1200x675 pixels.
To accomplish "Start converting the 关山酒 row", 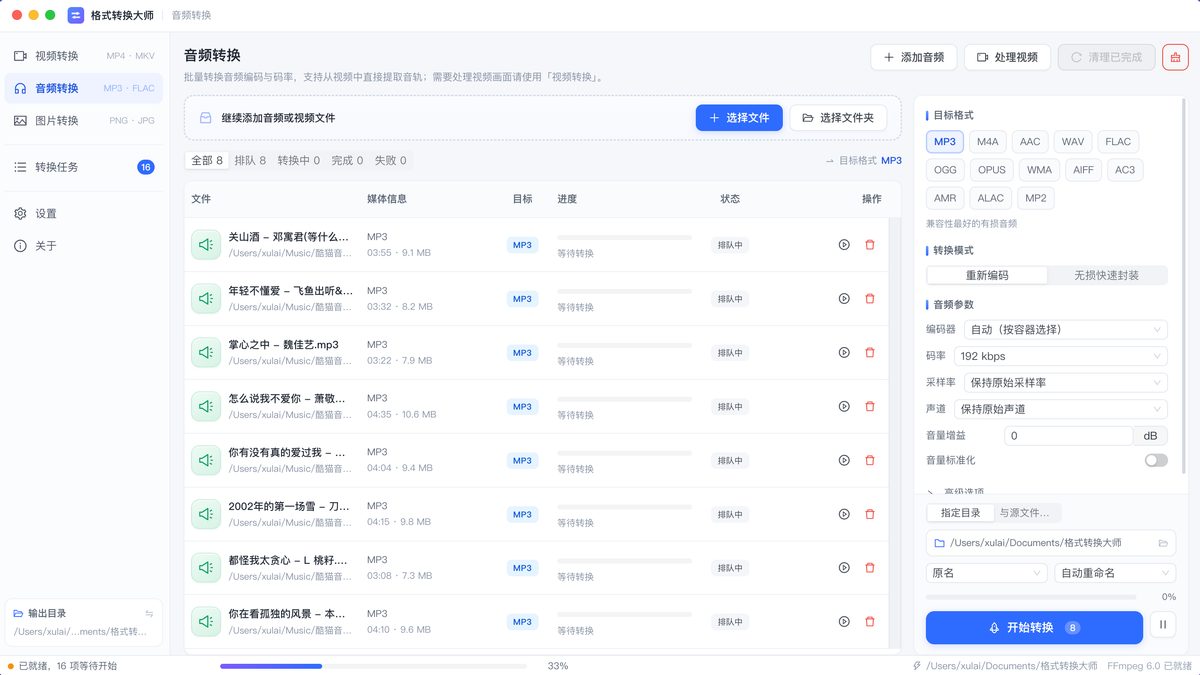I will pos(844,245).
